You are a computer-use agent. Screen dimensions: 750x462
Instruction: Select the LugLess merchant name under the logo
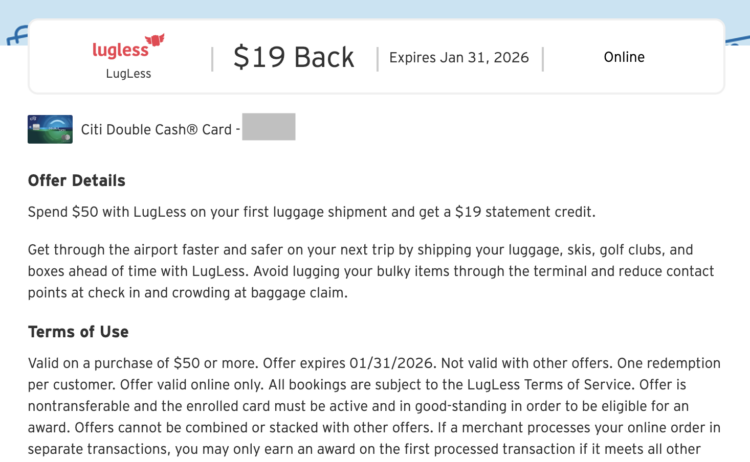pos(128,73)
